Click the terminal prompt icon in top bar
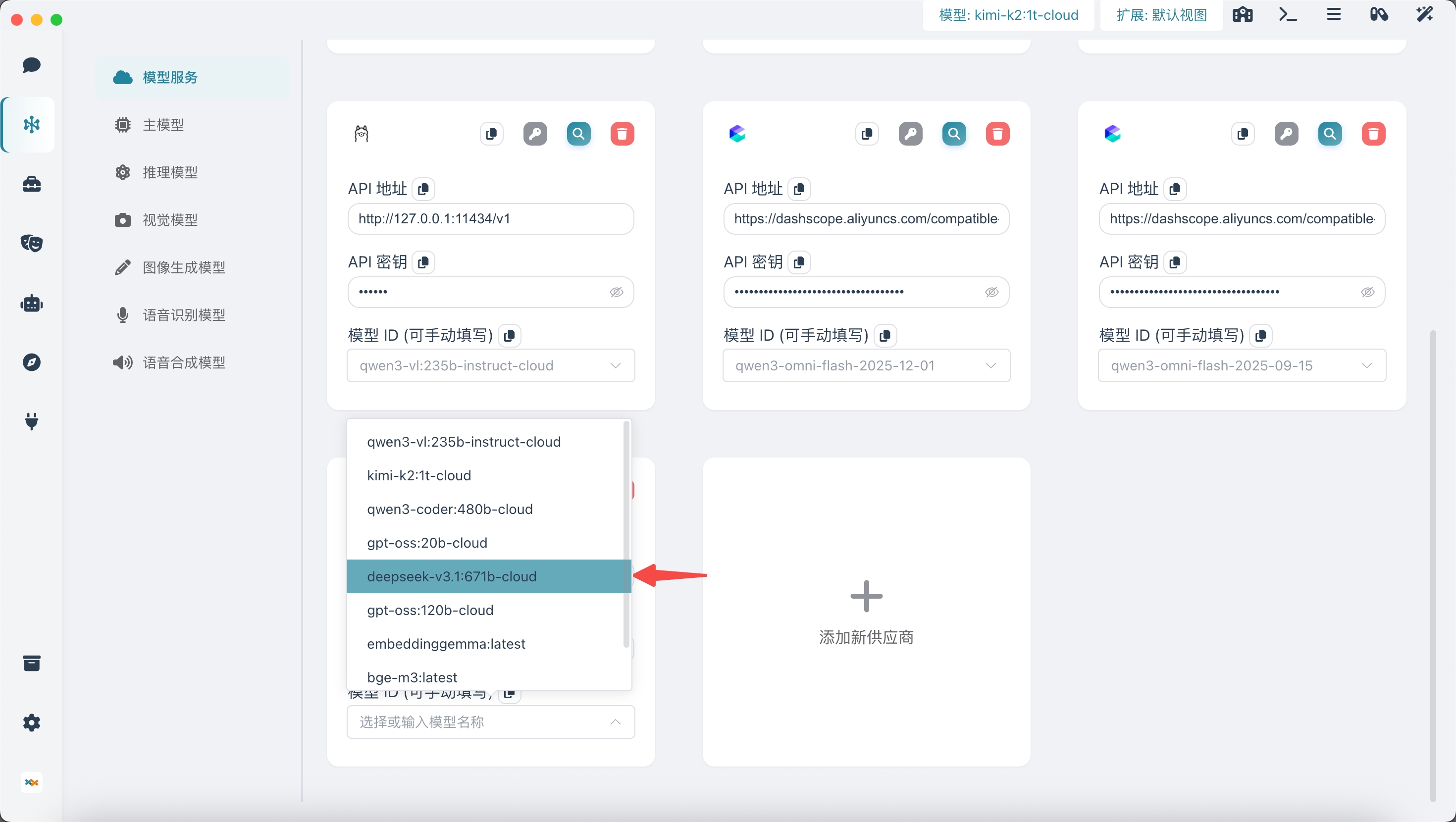1456x822 pixels. click(1288, 15)
